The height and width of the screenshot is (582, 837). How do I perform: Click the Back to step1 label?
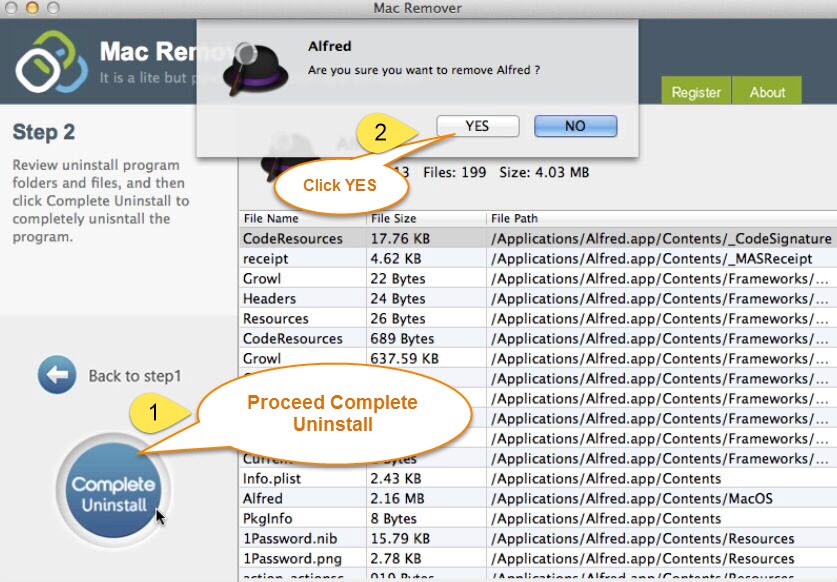click(135, 376)
